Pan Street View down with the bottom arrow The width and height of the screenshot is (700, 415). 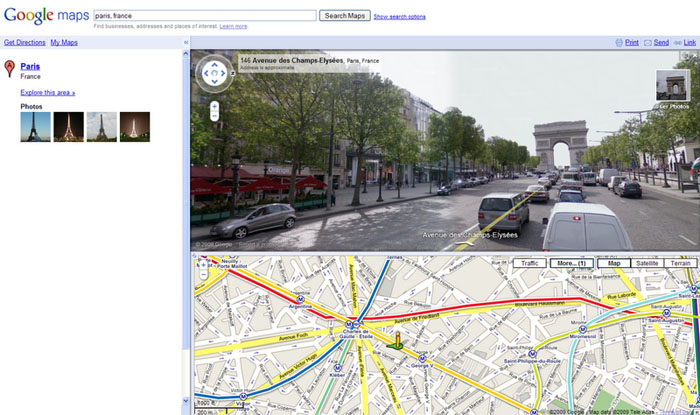tap(214, 81)
